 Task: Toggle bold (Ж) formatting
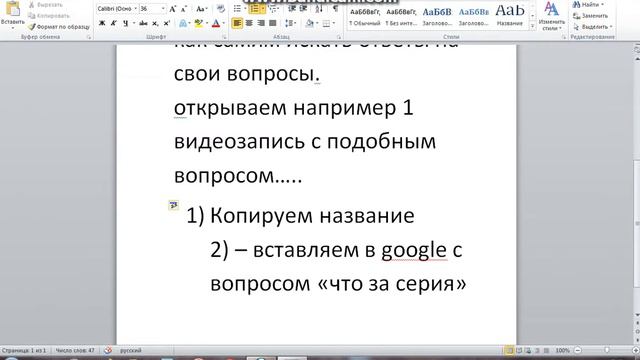(102, 24)
